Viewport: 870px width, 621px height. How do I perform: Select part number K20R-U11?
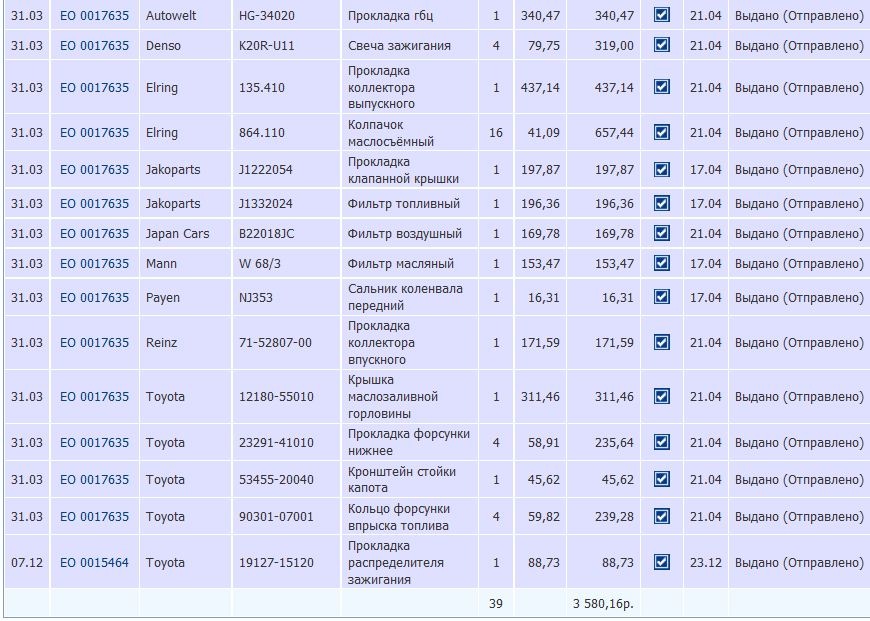267,46
